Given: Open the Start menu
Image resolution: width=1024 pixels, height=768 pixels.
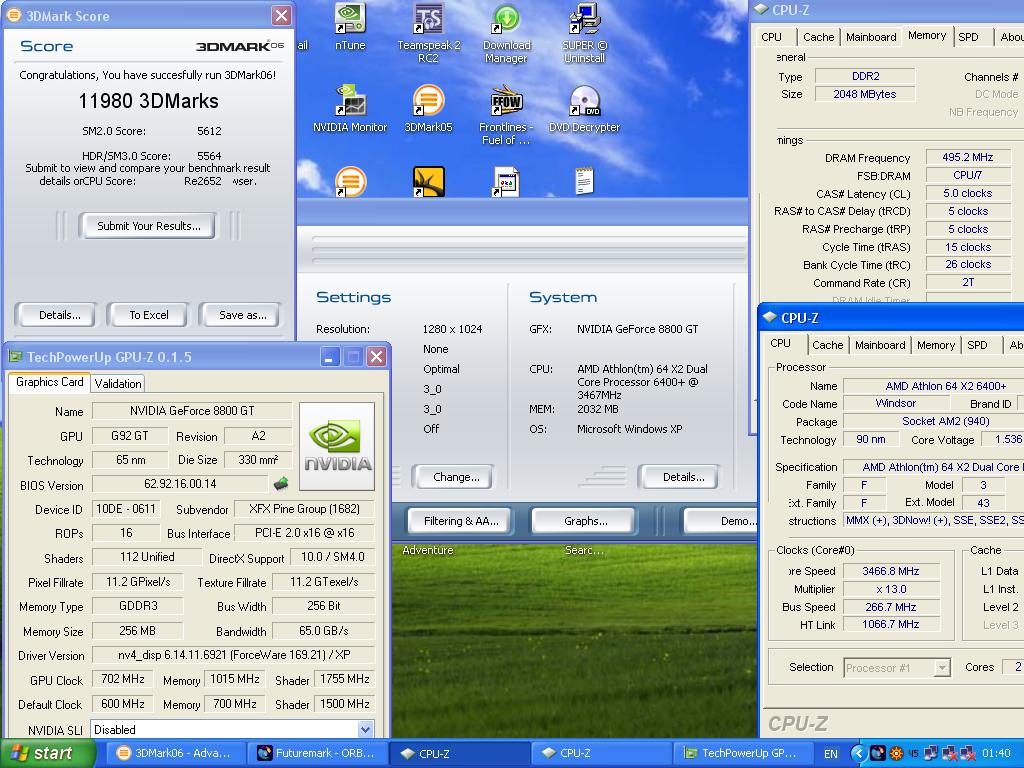Looking at the screenshot, I should click(47, 753).
